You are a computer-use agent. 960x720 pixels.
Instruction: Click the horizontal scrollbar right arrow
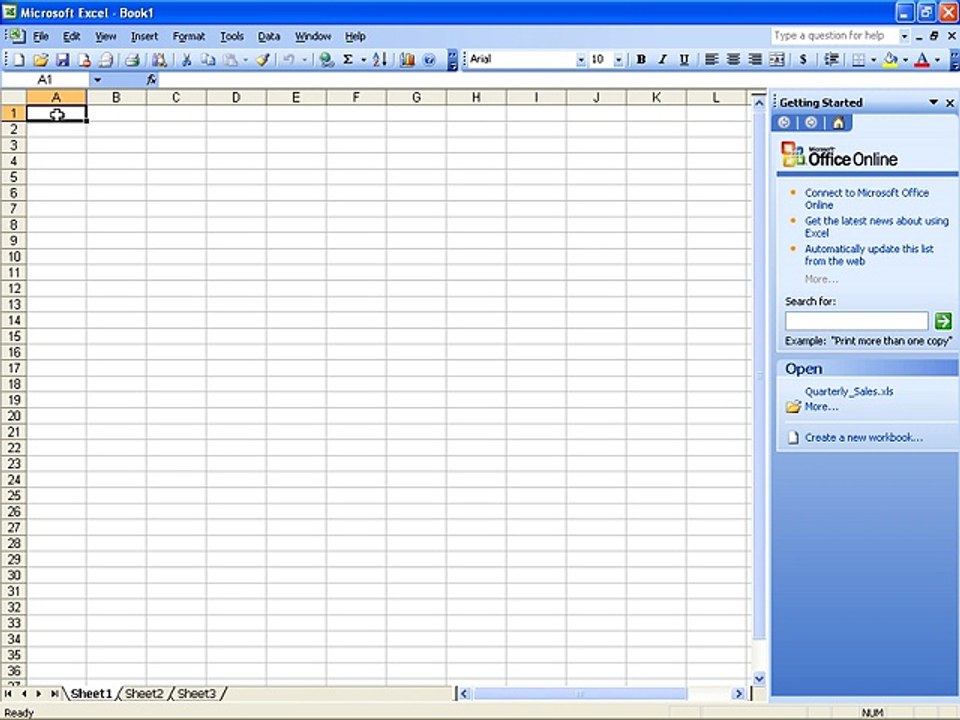[x=738, y=694]
